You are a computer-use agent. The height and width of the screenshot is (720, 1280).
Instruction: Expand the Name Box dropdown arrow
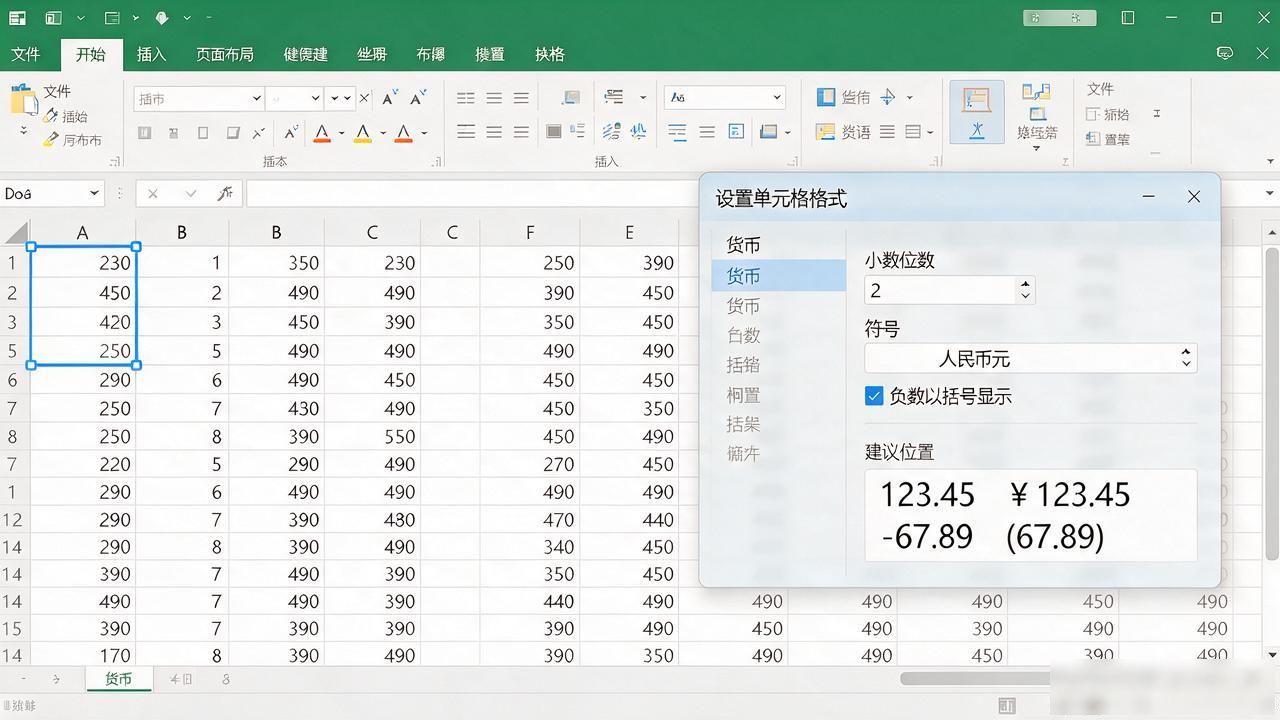click(95, 193)
